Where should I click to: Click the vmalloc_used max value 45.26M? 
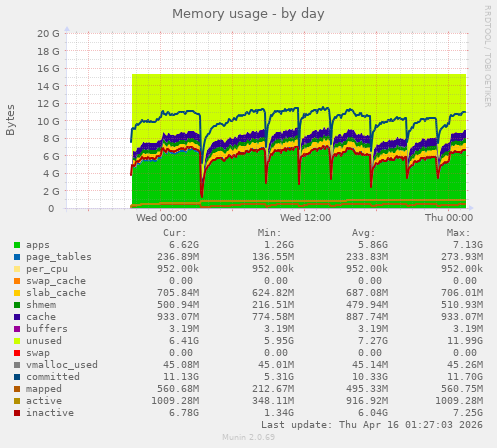(465, 365)
